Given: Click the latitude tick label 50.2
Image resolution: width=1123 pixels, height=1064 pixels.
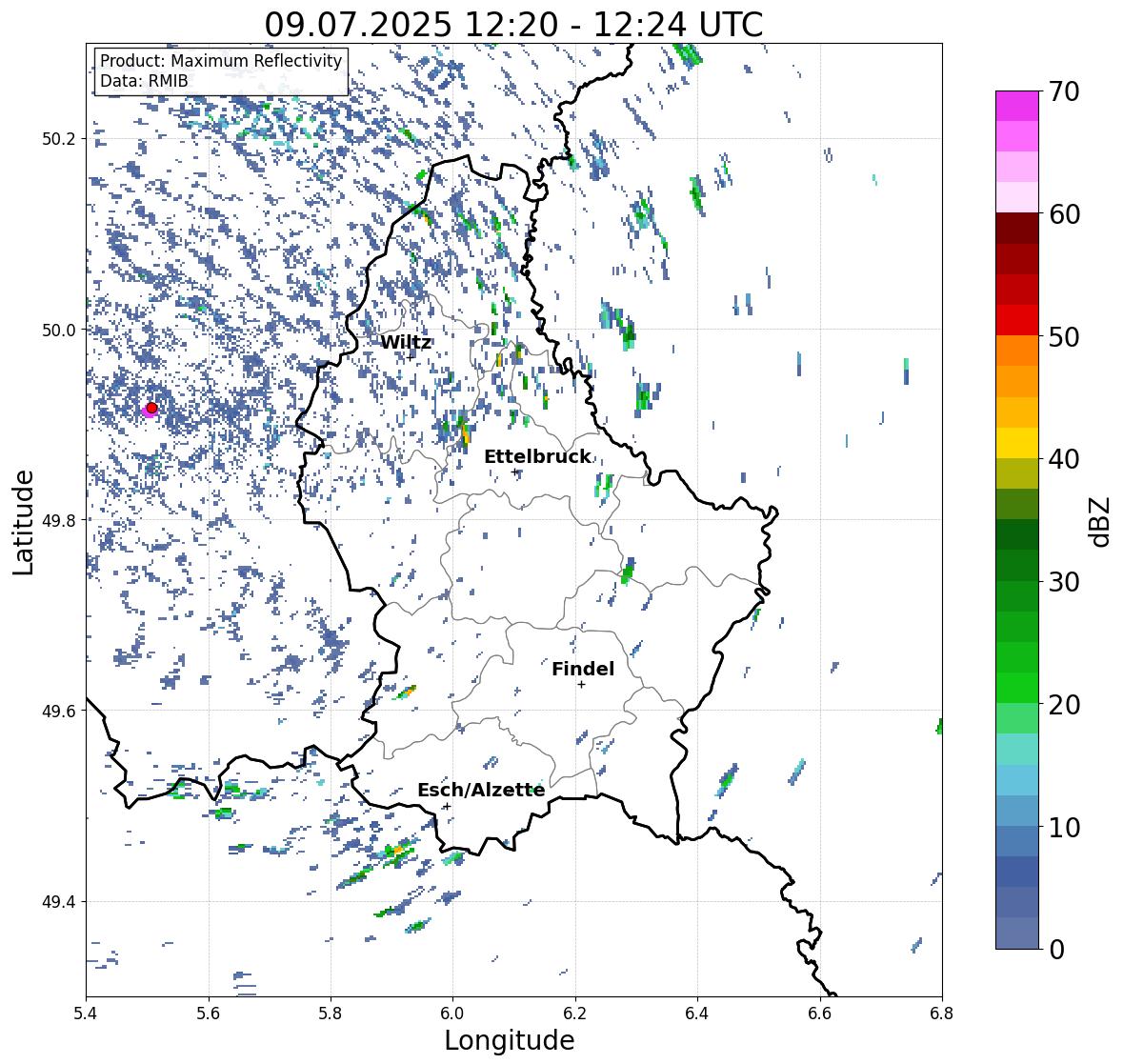Looking at the screenshot, I should 59,139.
